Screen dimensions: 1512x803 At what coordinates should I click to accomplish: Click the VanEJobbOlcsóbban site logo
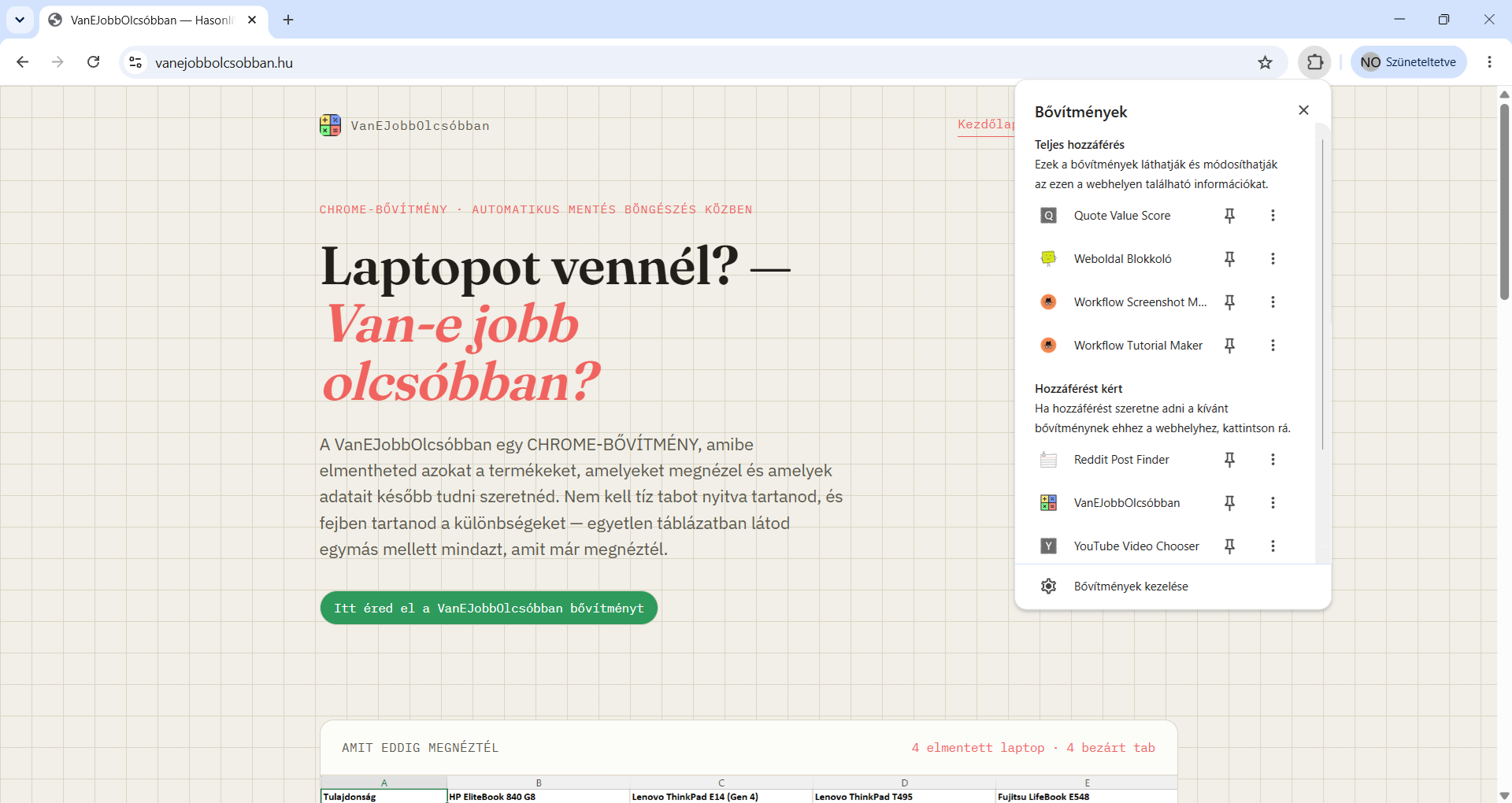pos(330,125)
